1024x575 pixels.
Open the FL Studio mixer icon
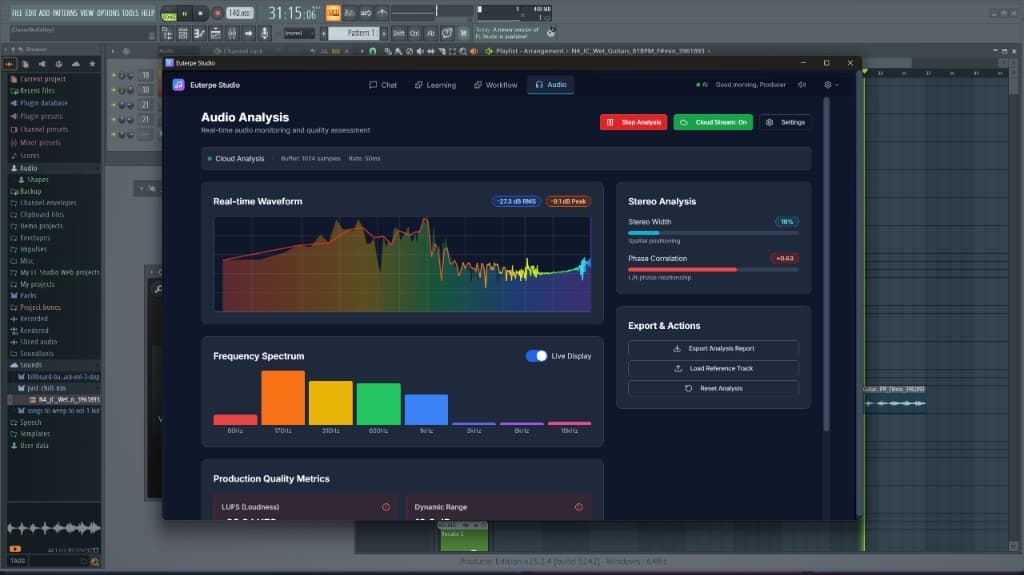(232, 33)
